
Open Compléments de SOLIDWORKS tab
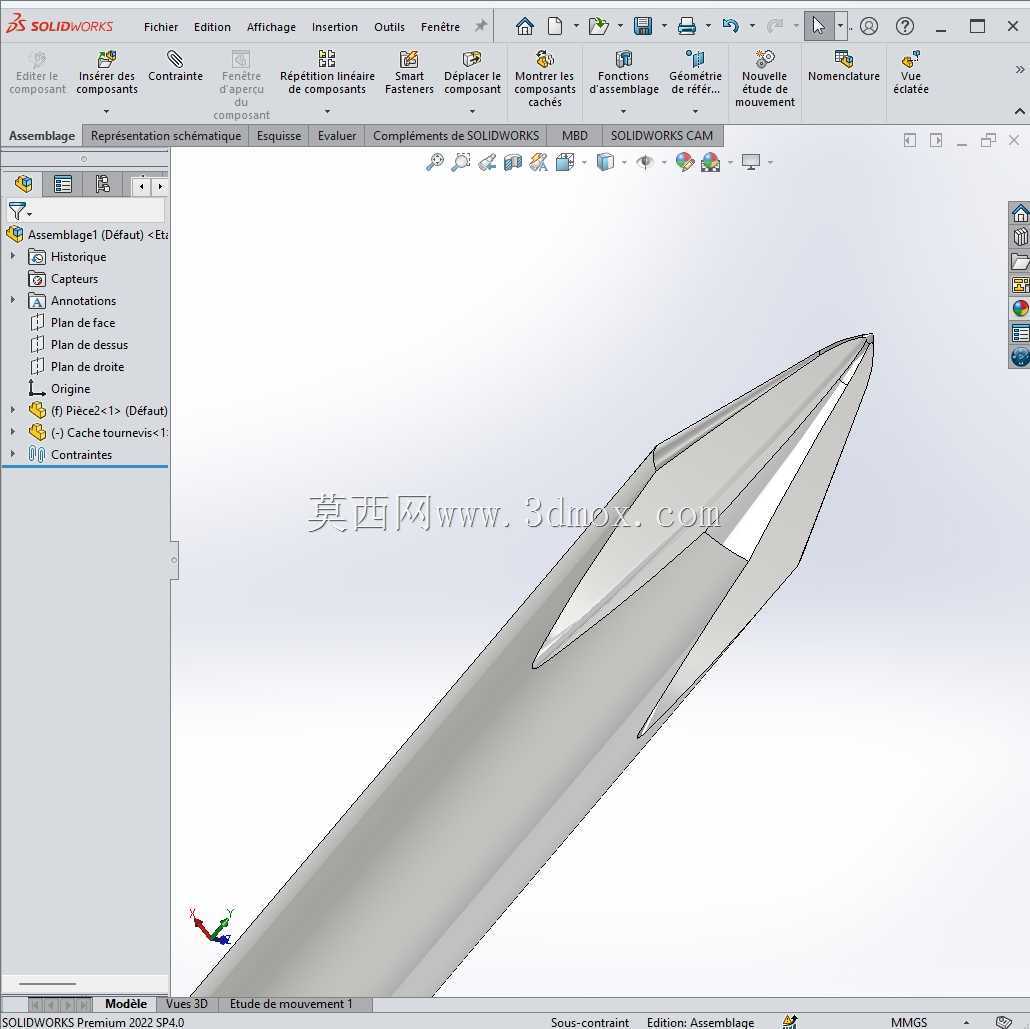coord(456,135)
